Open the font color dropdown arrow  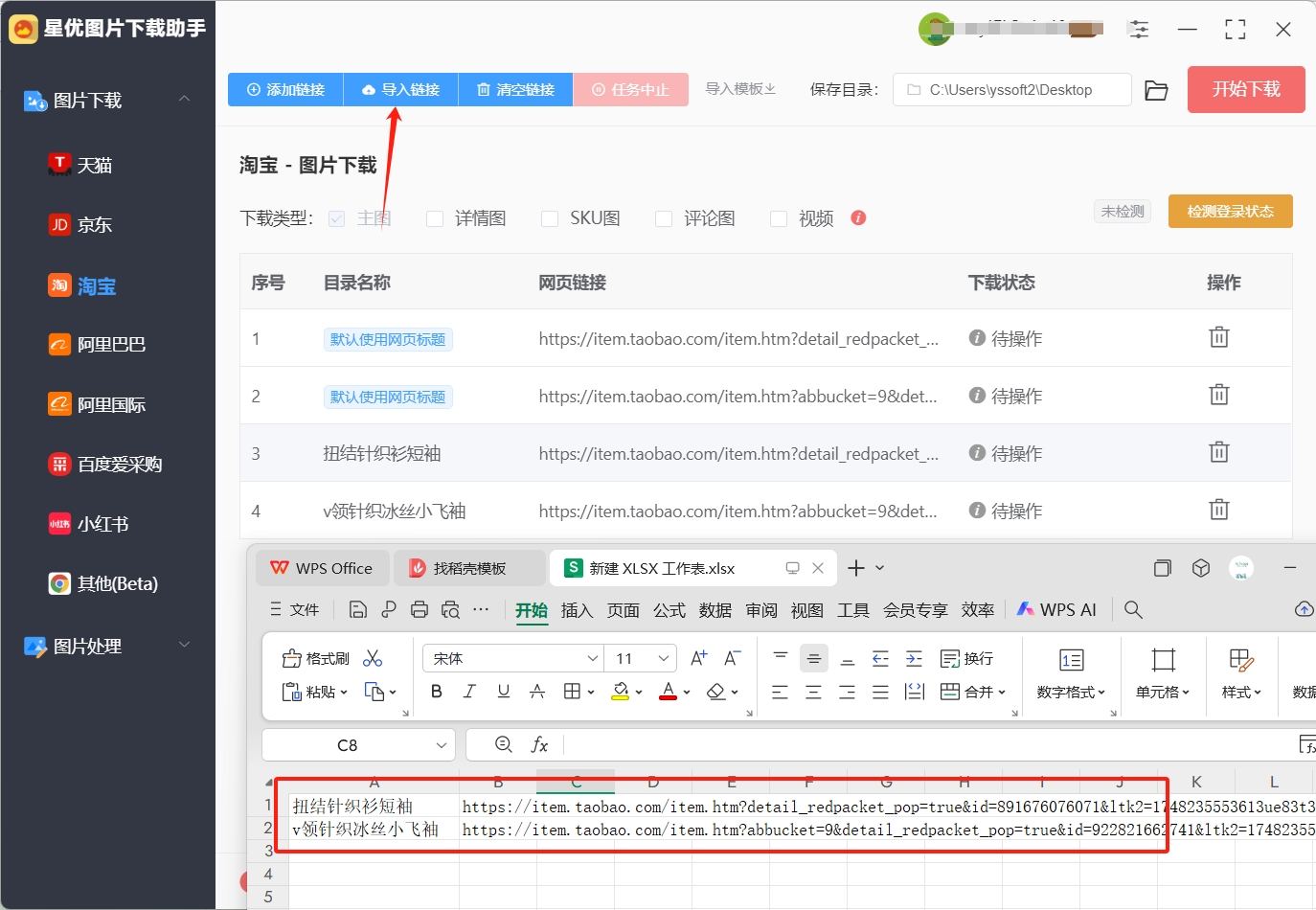point(687,693)
